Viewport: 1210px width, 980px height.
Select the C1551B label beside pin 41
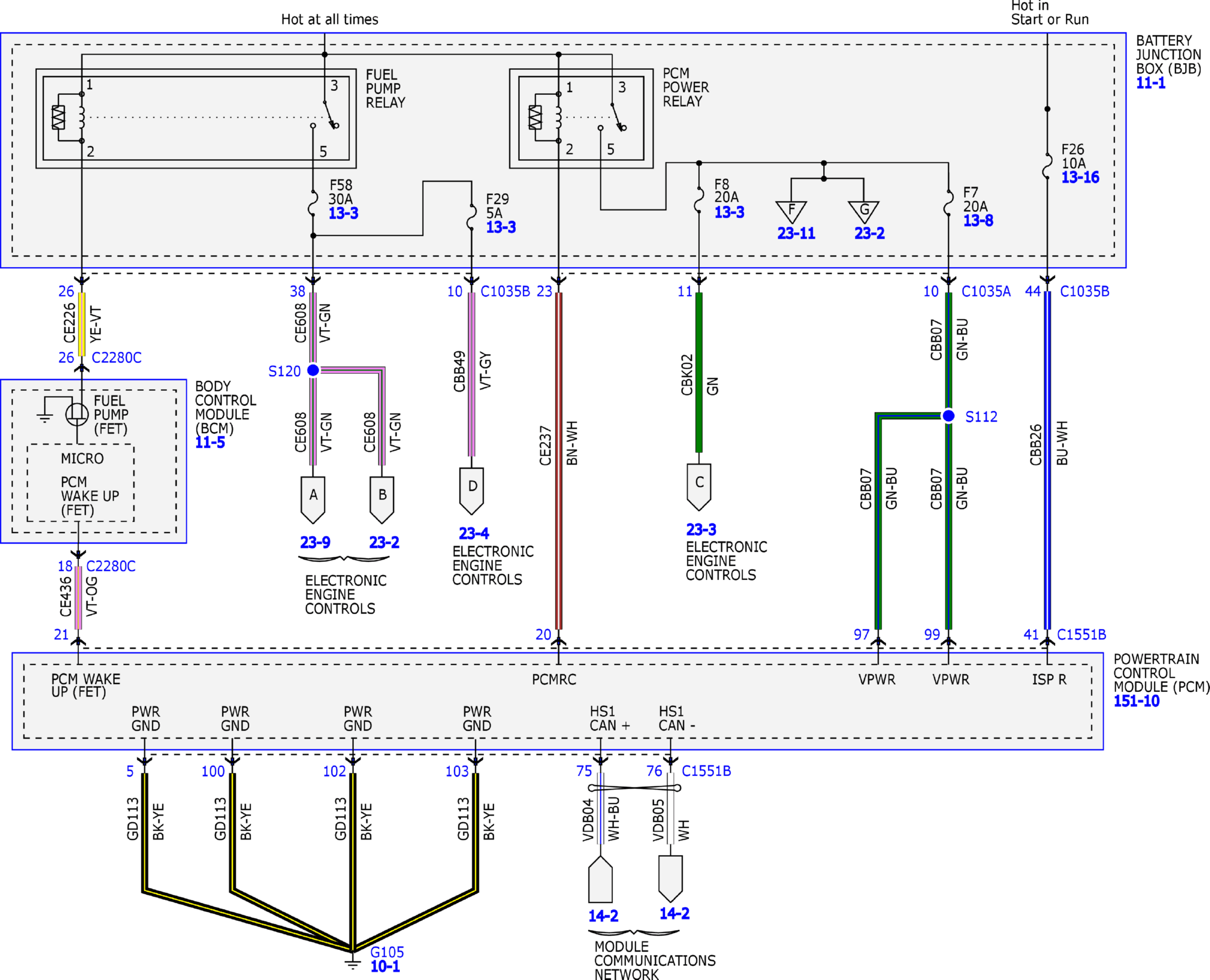[1081, 635]
